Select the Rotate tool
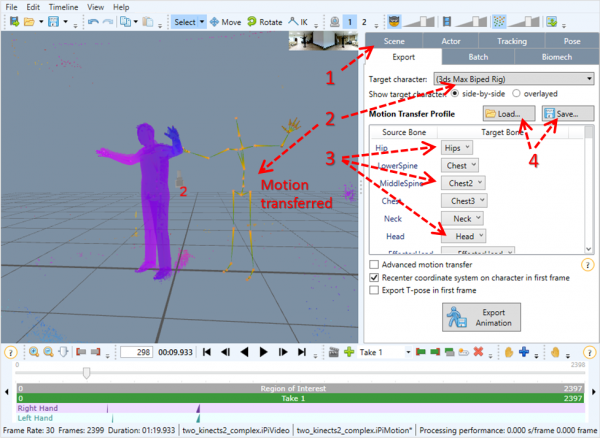 (x=265, y=22)
